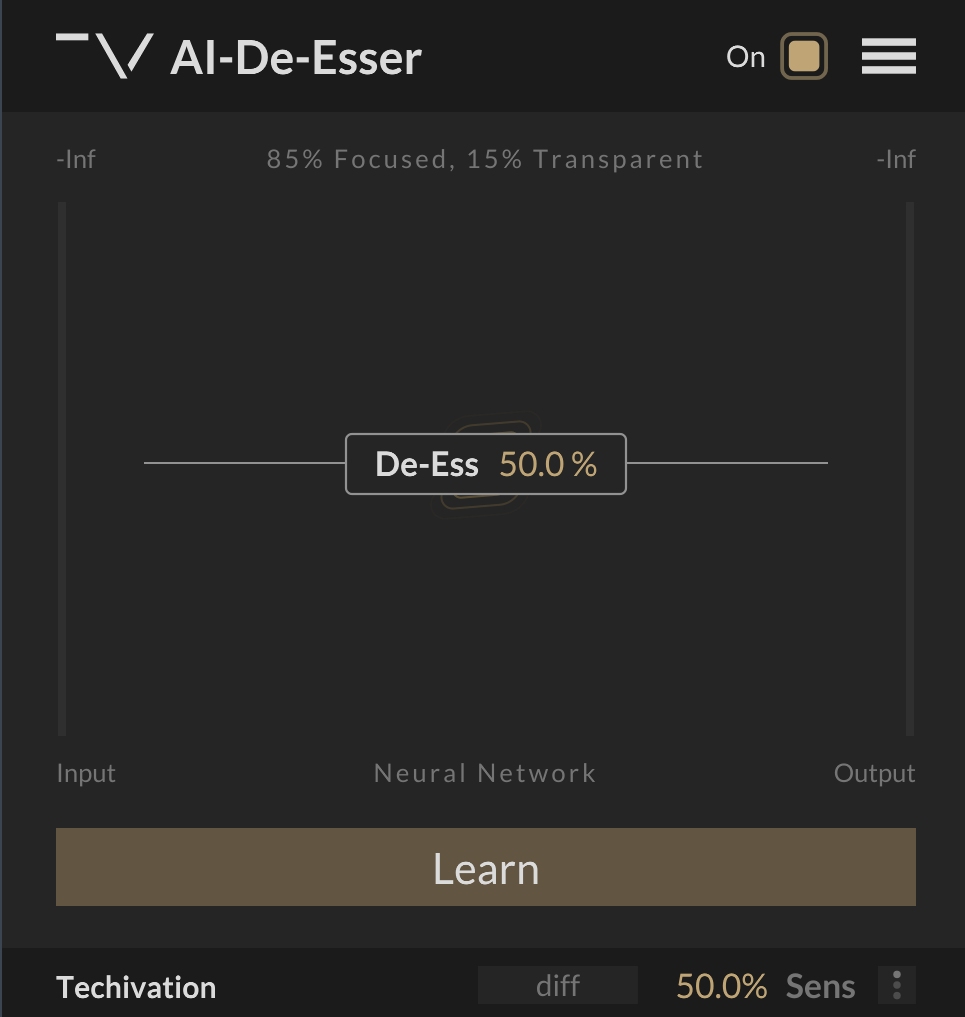The width and height of the screenshot is (965, 1017).
Task: Click the output -Inf level readout
Action: coord(895,159)
